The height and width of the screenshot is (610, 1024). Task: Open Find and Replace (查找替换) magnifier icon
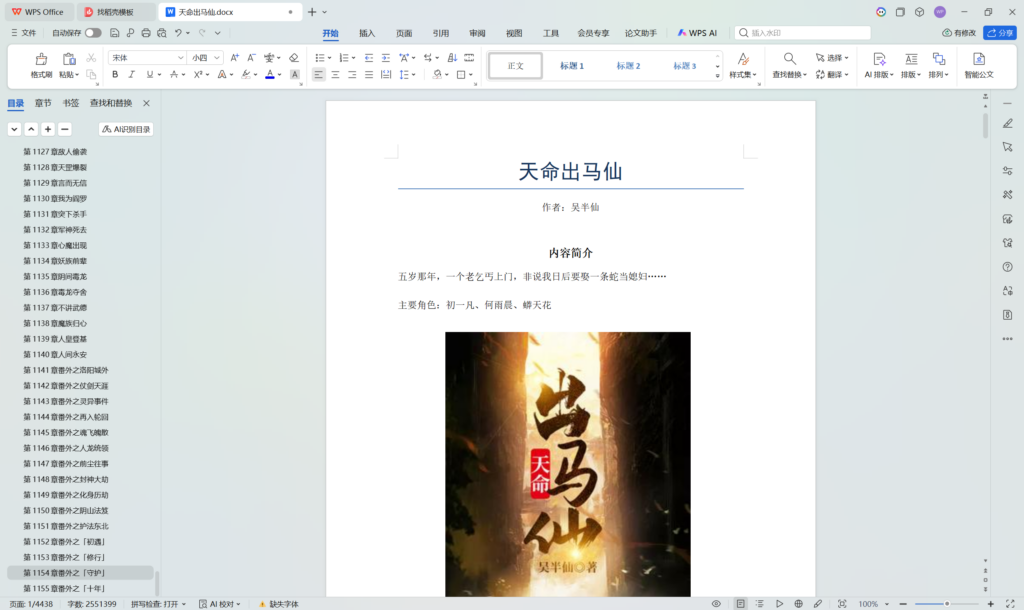[789, 59]
